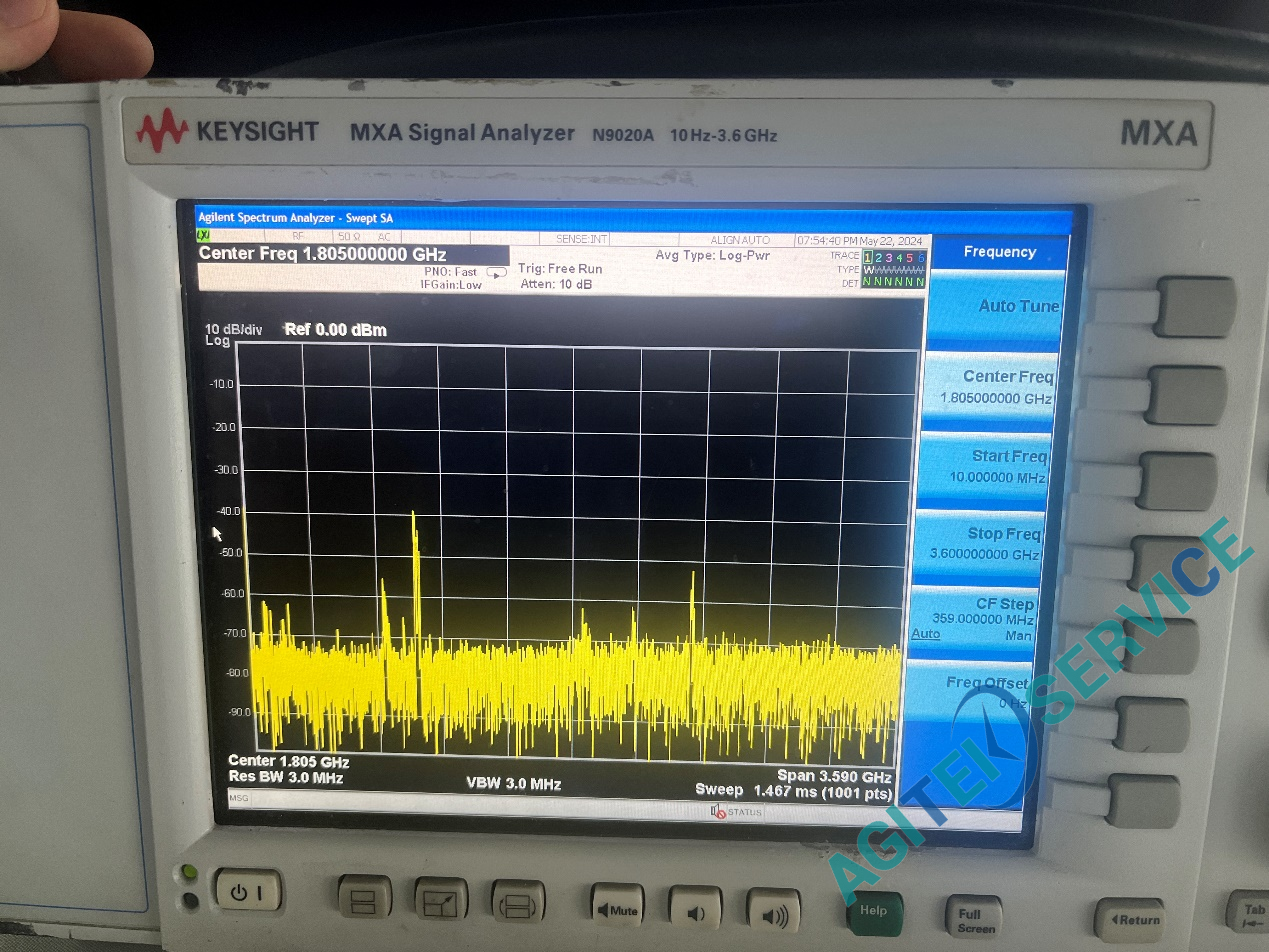Click the STATUS icon in message bar

[x=735, y=812]
